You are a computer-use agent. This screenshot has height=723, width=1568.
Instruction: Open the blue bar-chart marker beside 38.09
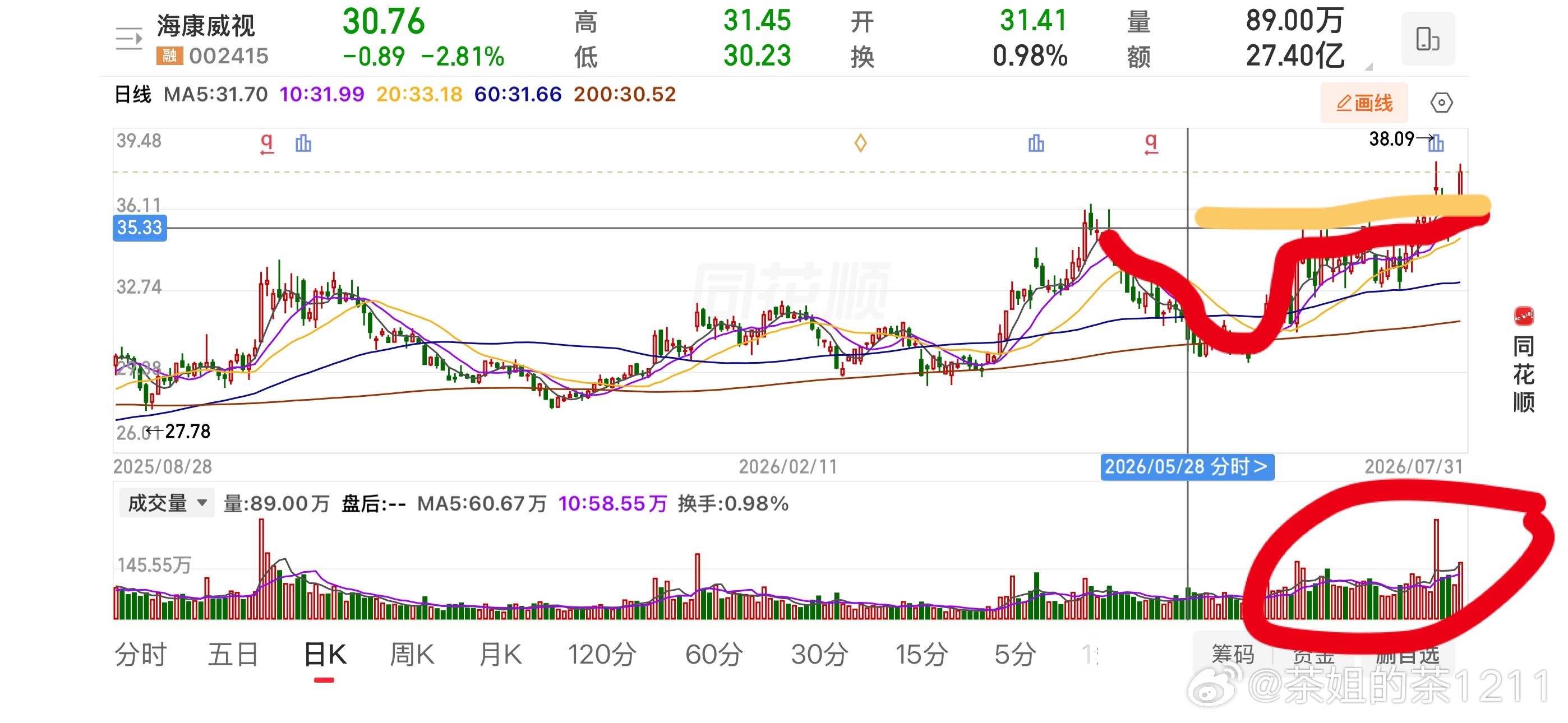tap(1436, 143)
